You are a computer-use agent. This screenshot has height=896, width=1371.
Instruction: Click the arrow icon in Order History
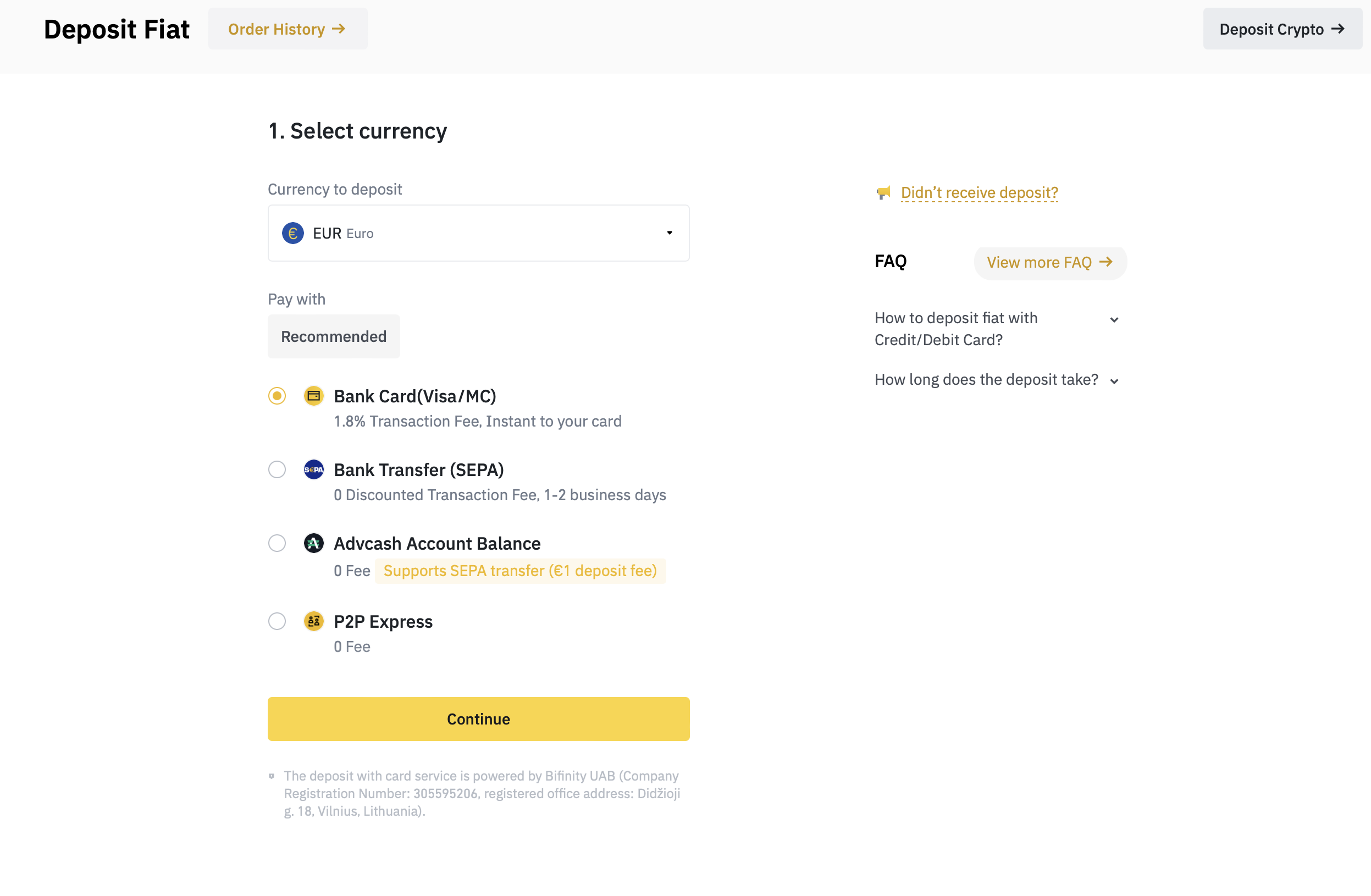339,29
